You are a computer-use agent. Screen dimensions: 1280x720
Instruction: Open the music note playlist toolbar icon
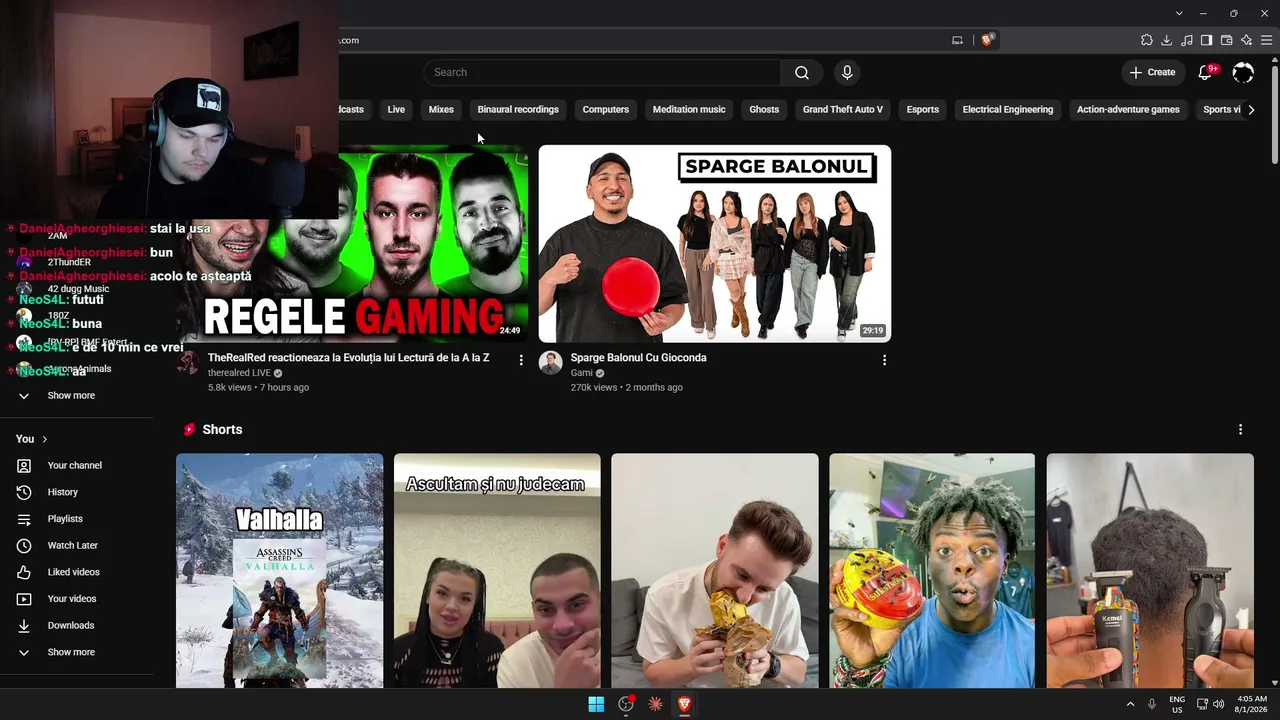coord(1187,40)
